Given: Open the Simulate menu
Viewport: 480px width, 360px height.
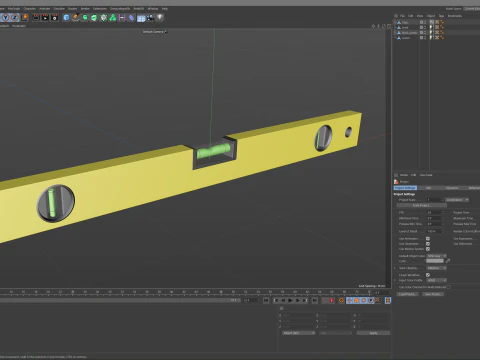Looking at the screenshot, I should 59,9.
